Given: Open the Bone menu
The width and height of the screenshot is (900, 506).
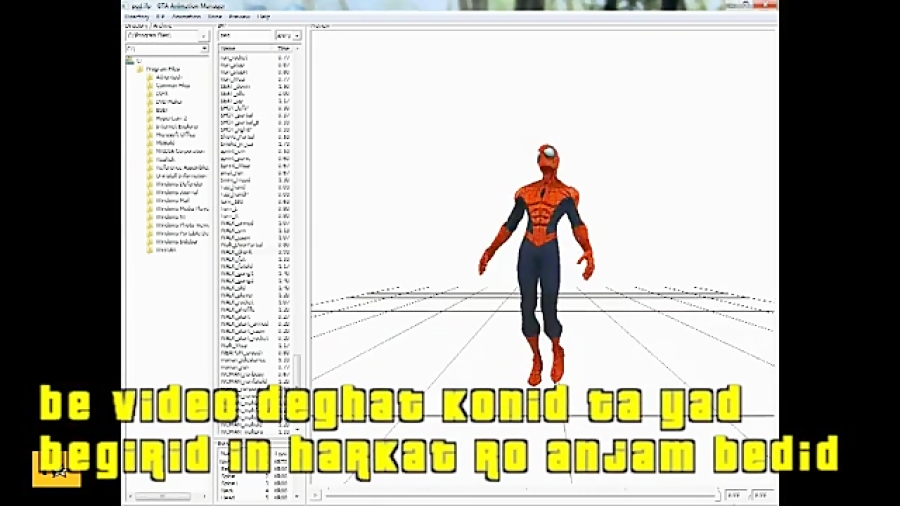Looking at the screenshot, I should tap(216, 17).
